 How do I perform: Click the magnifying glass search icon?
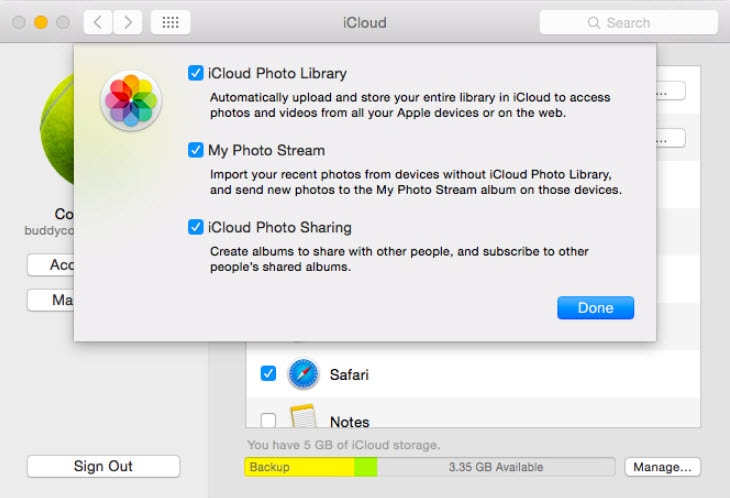coord(595,22)
